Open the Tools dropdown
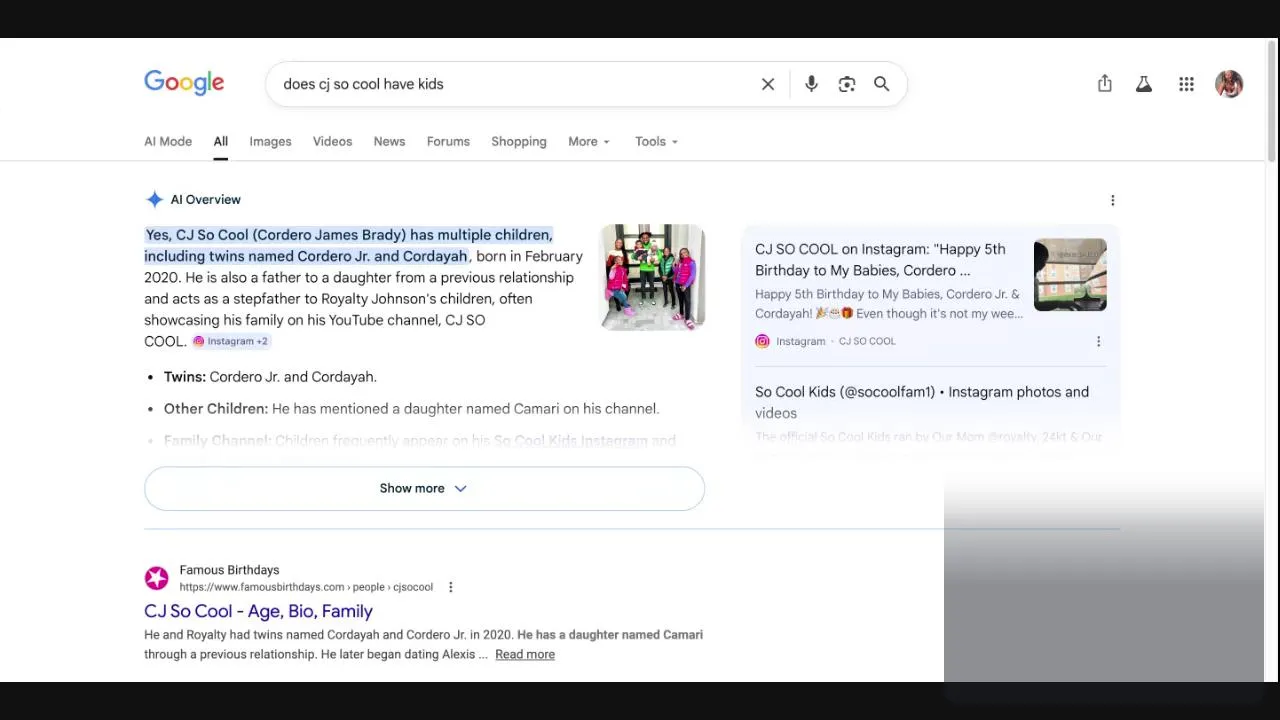1280x720 pixels. (x=656, y=141)
